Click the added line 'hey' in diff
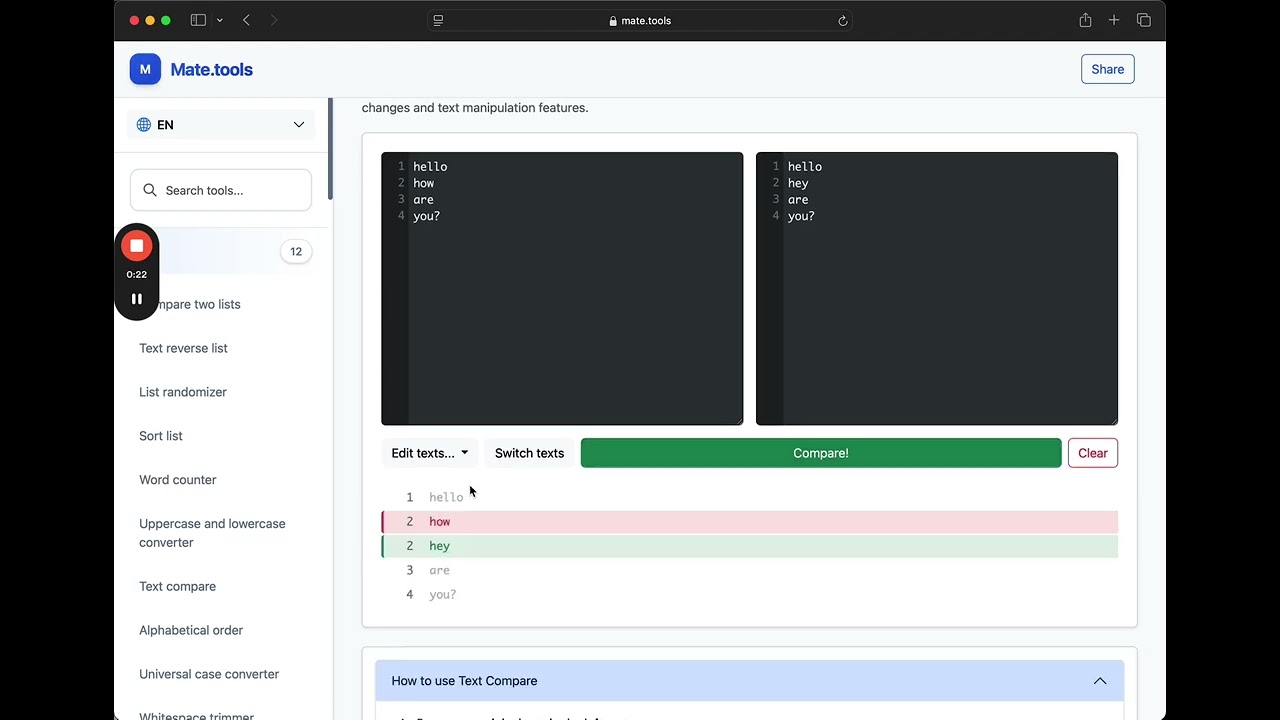Screen dimensions: 1280x720 coord(750,546)
